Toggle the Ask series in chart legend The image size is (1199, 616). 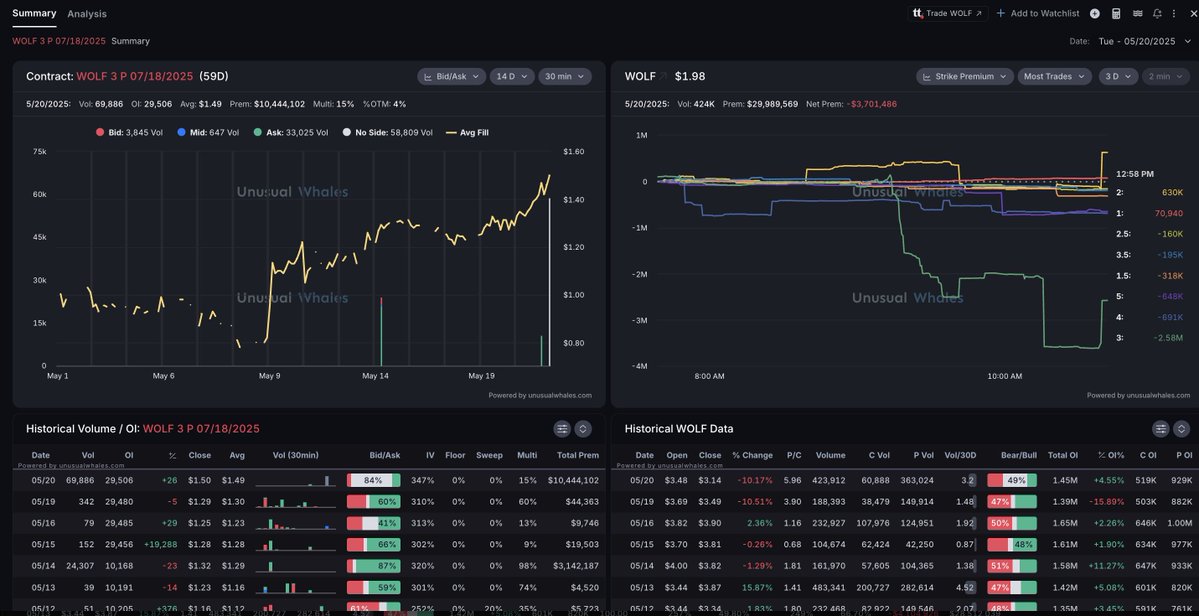(291, 132)
